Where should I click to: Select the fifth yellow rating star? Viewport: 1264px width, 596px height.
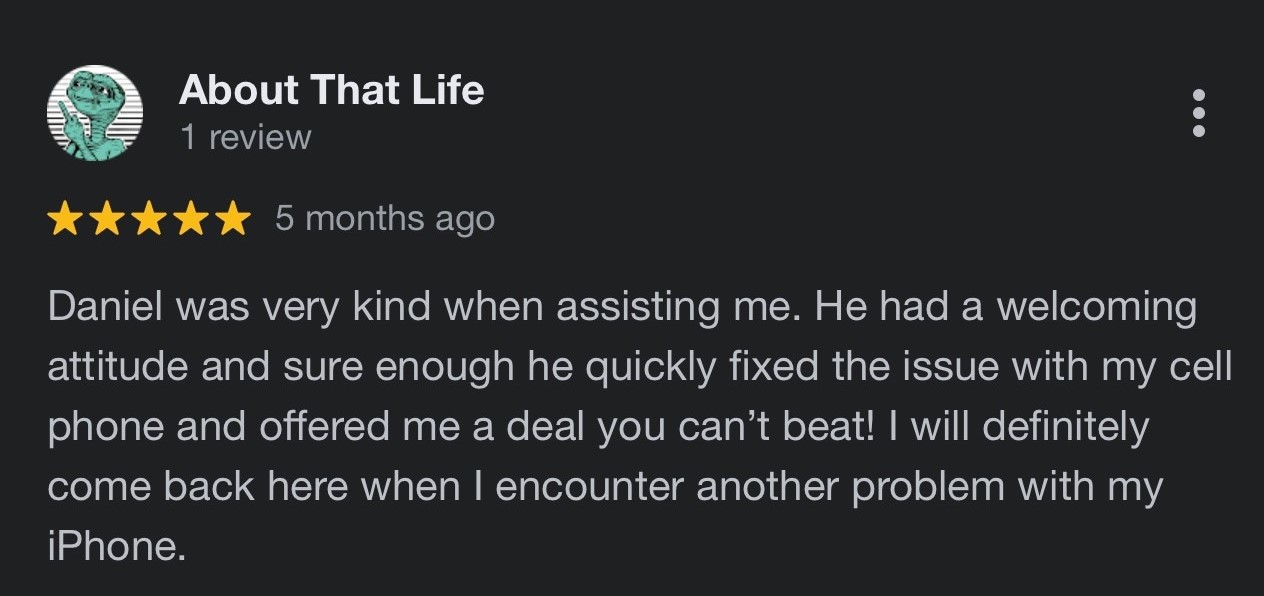point(232,218)
